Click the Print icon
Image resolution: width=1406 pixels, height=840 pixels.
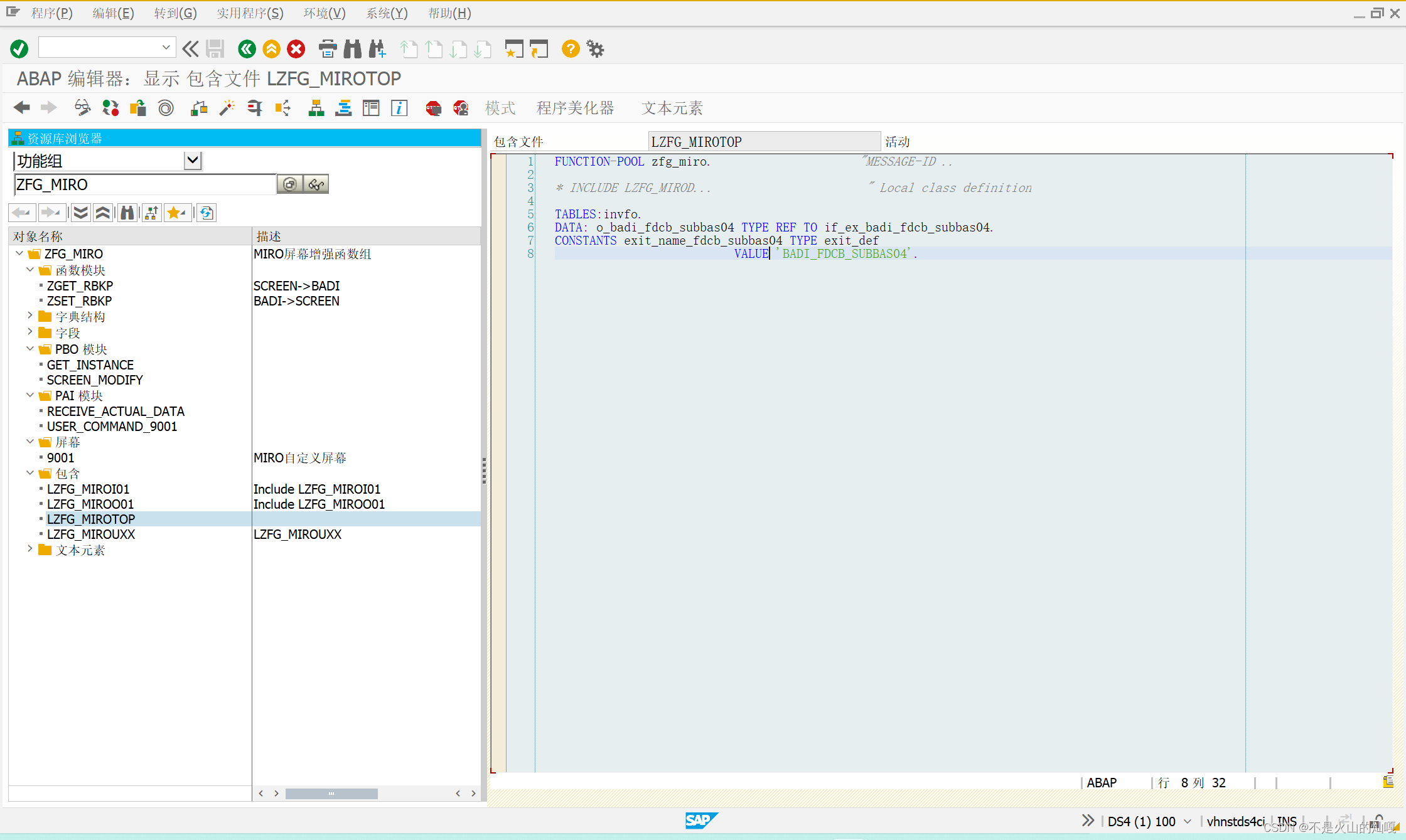[328, 48]
